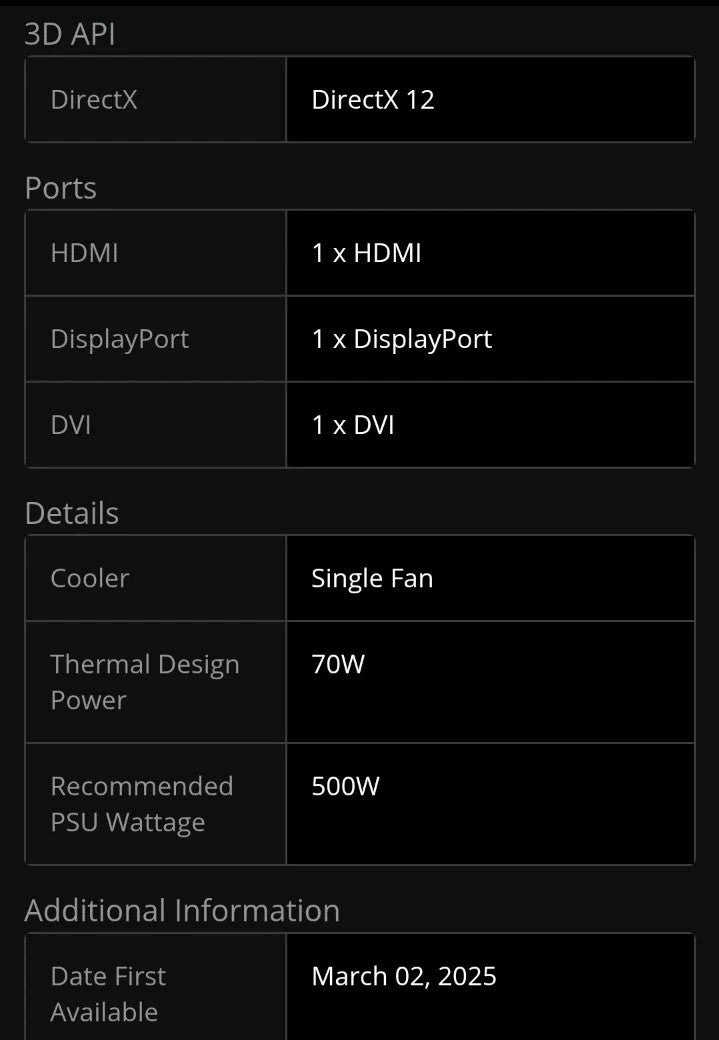Viewport: 719px width, 1040px height.
Task: Click the 1 x HDMI value
Action: (366, 253)
